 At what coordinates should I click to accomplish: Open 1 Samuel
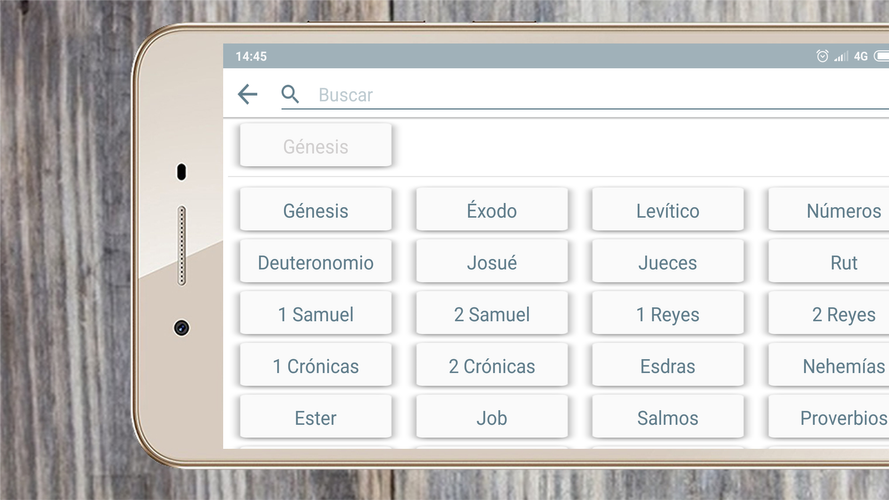[x=315, y=314]
